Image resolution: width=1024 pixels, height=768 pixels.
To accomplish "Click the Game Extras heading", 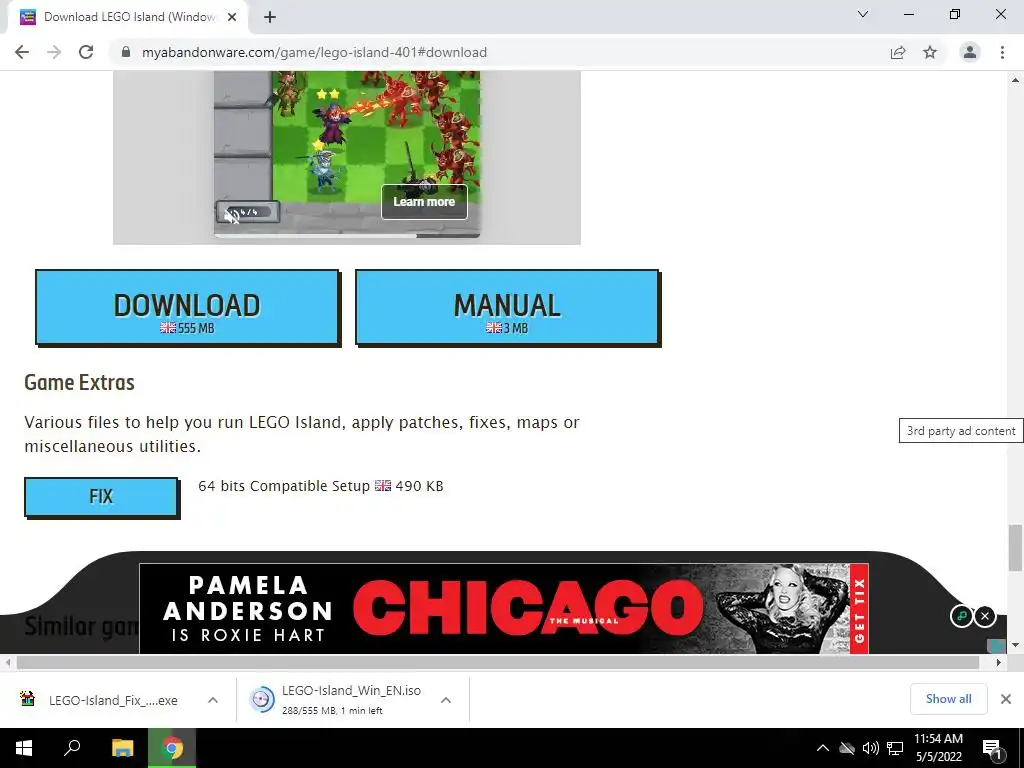I will coord(79,382).
